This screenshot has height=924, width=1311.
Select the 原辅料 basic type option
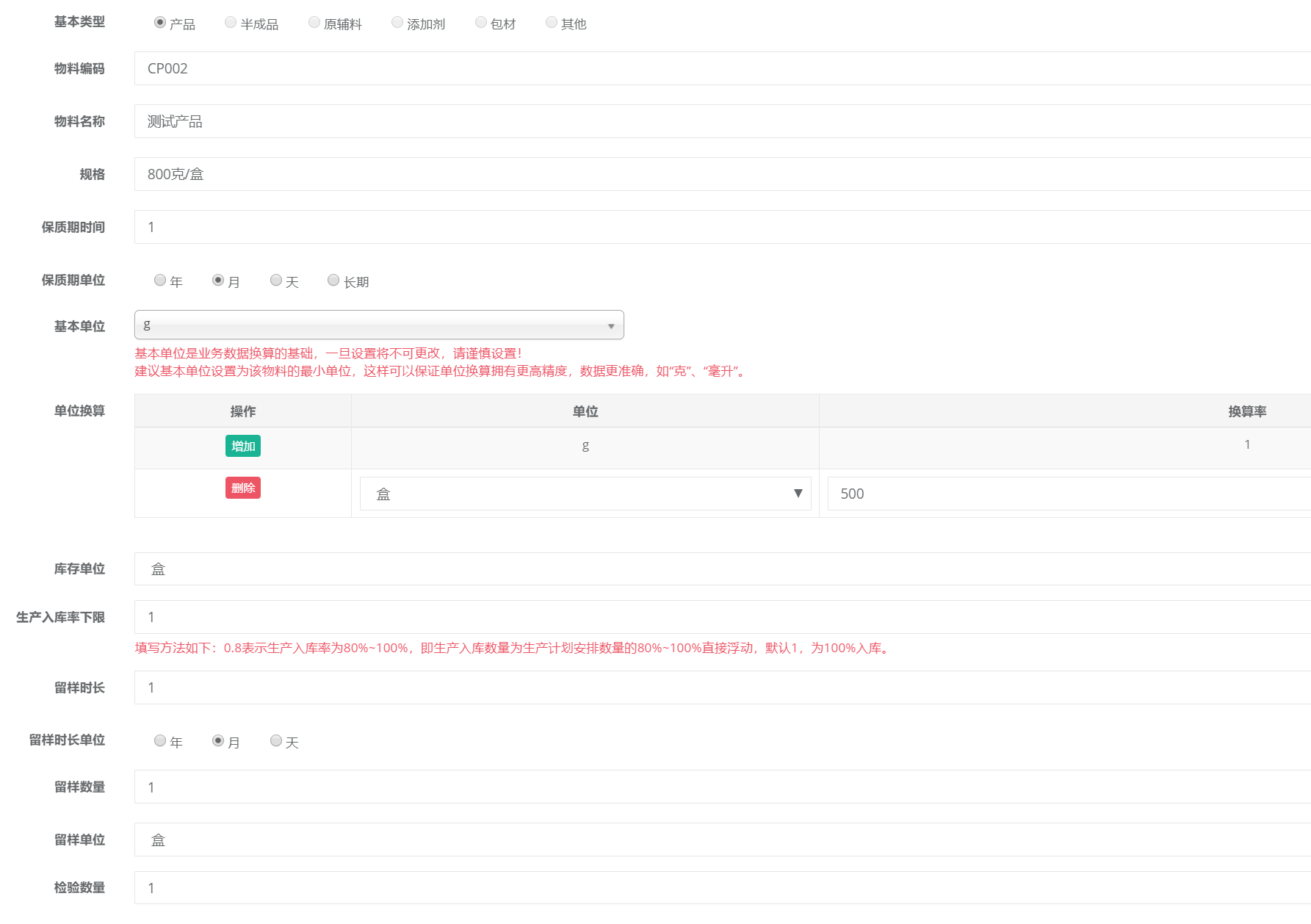point(314,23)
